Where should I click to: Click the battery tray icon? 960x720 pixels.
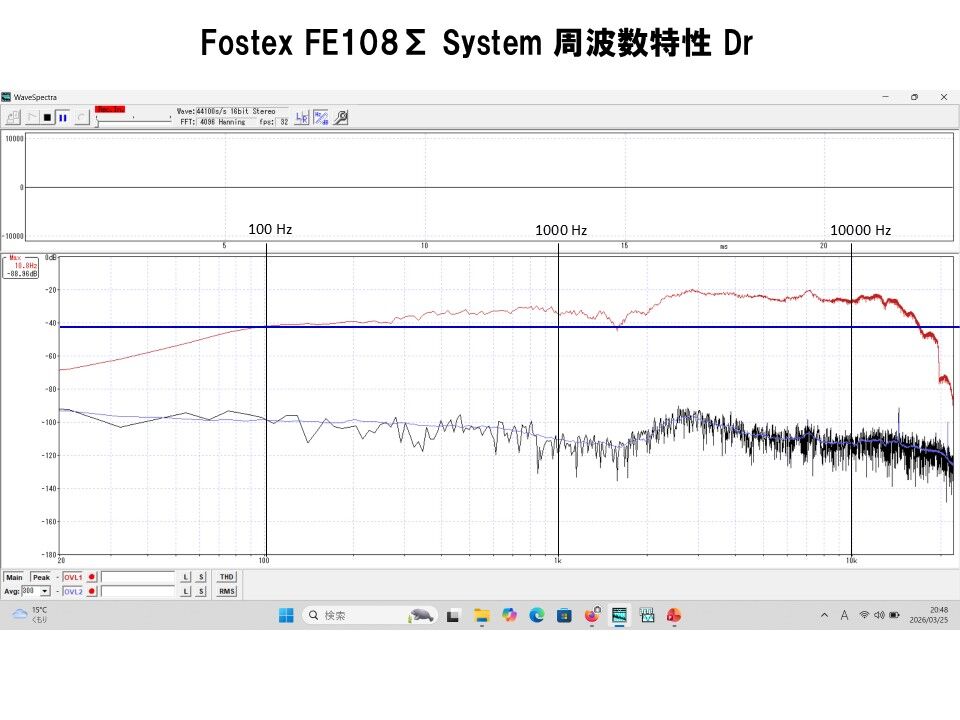click(894, 615)
